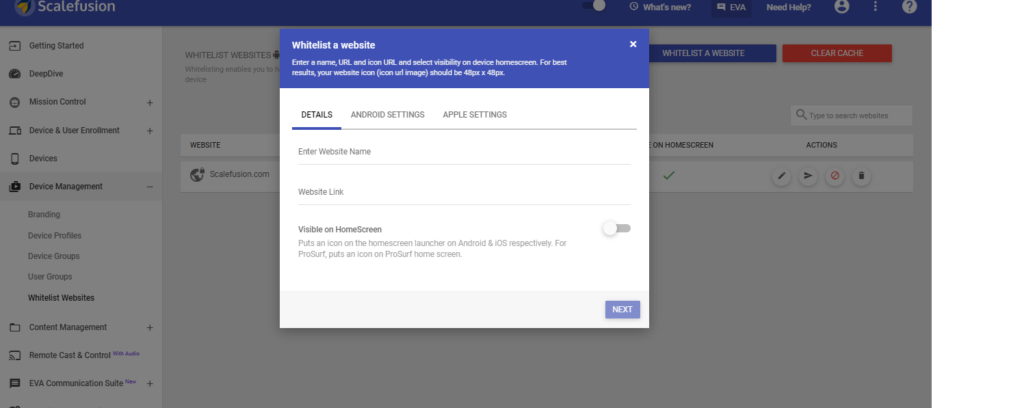
Task: Open Device Groups submenu item
Action: click(54, 257)
